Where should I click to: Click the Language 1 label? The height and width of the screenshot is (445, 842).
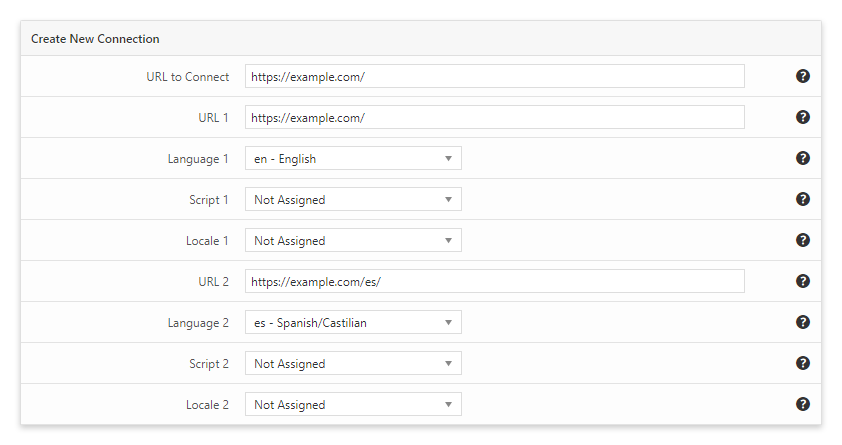pos(198,159)
